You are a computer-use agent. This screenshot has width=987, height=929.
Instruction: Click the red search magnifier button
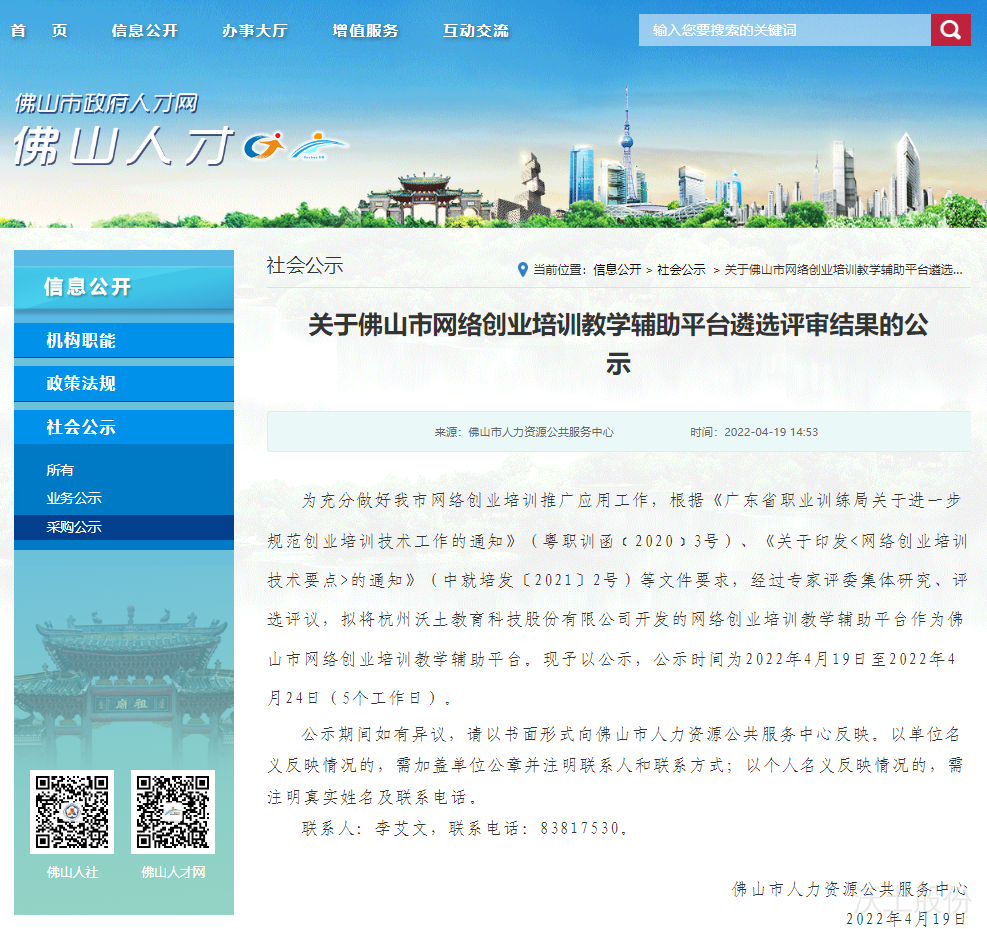950,30
